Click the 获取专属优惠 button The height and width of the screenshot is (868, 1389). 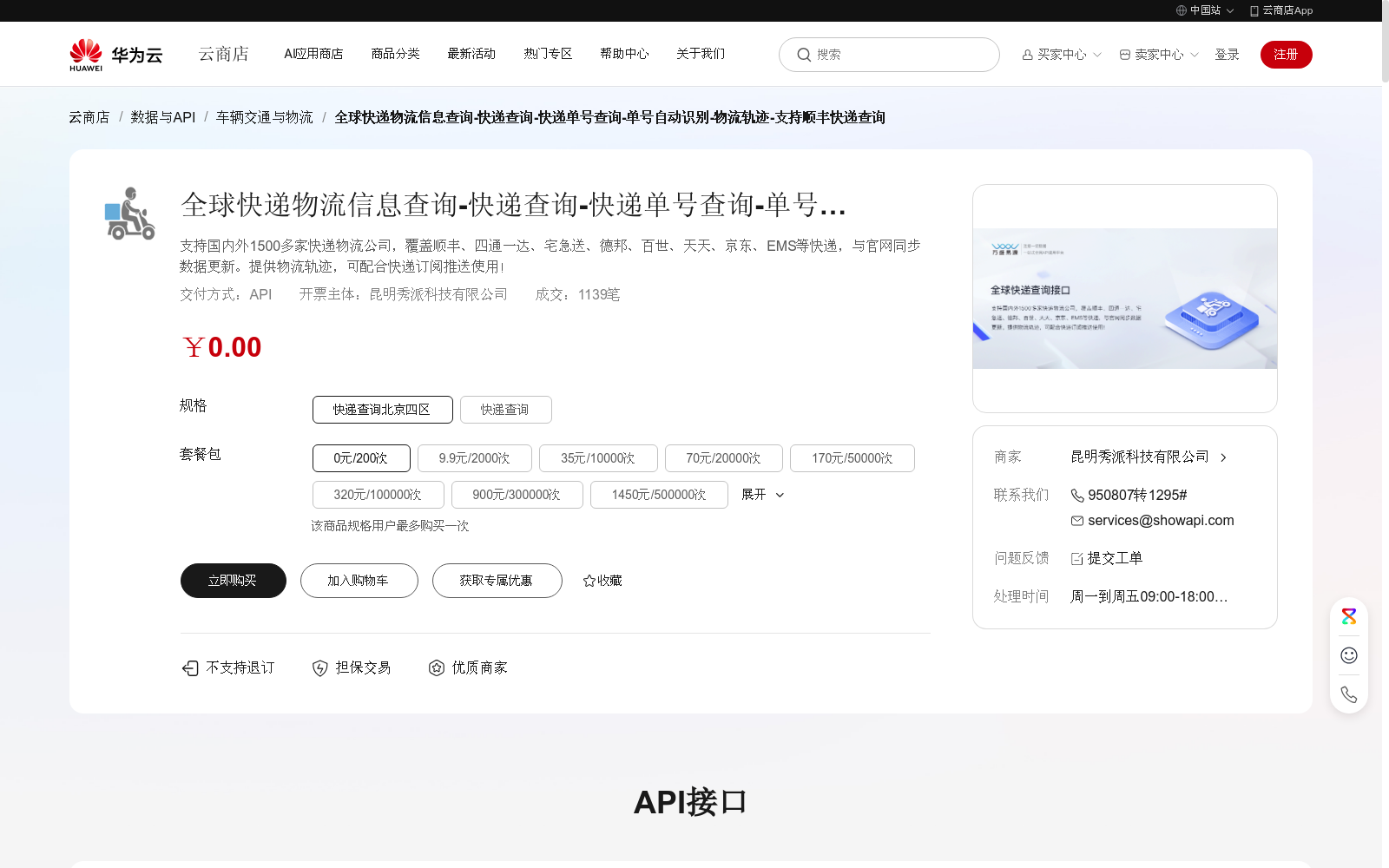(x=497, y=581)
